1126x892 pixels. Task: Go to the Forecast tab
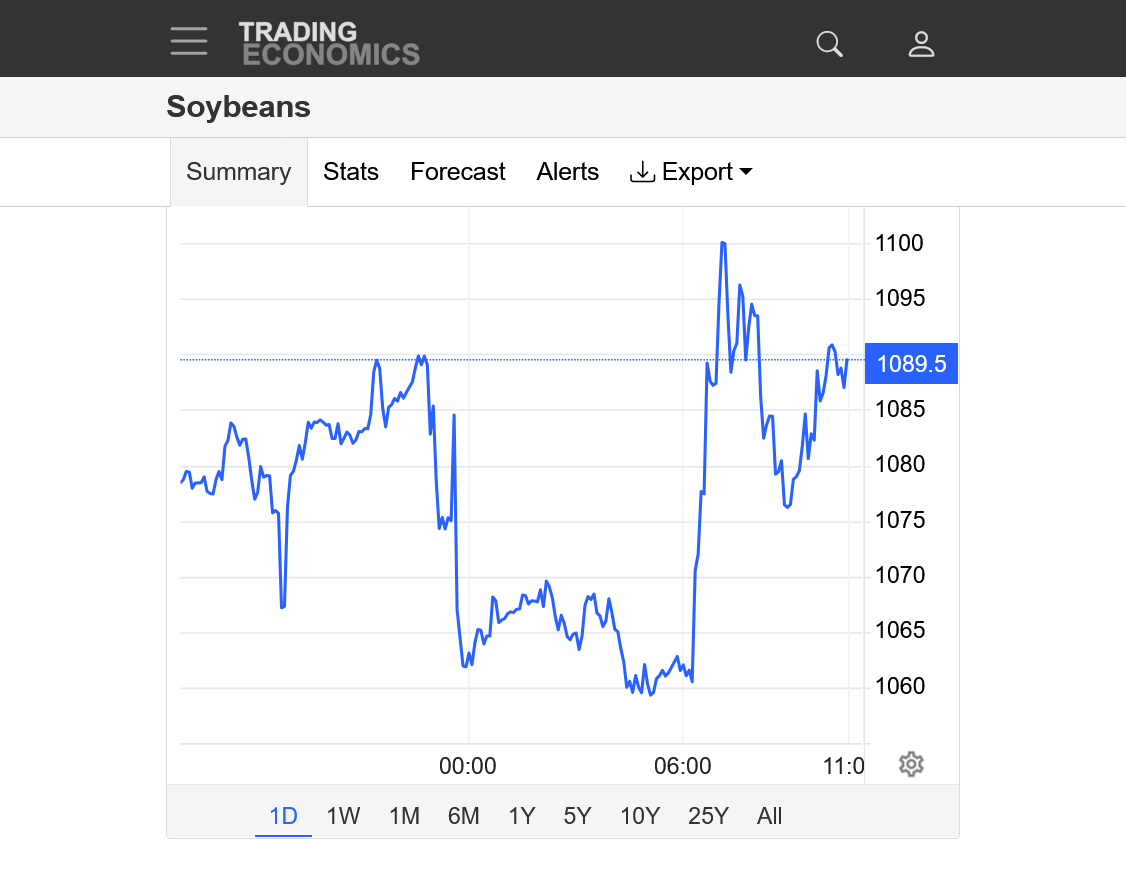tap(458, 172)
